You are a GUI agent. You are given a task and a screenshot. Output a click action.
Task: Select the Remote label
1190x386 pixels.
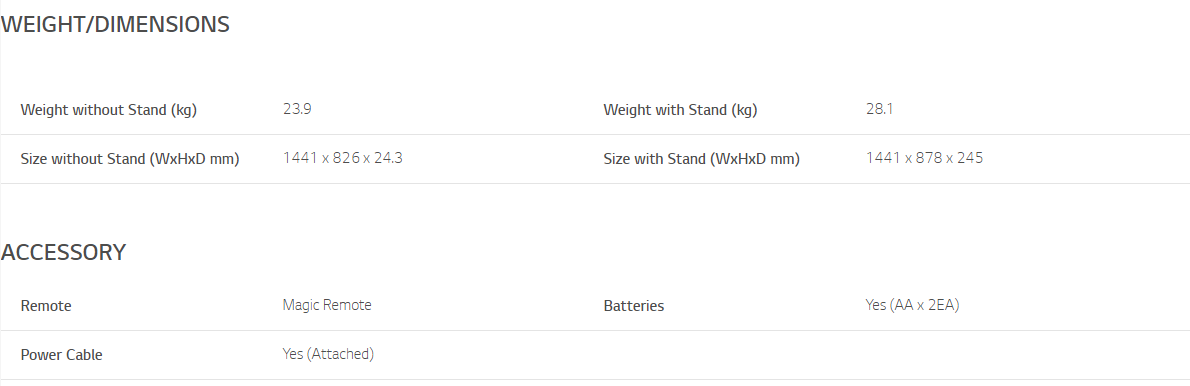[46, 306]
